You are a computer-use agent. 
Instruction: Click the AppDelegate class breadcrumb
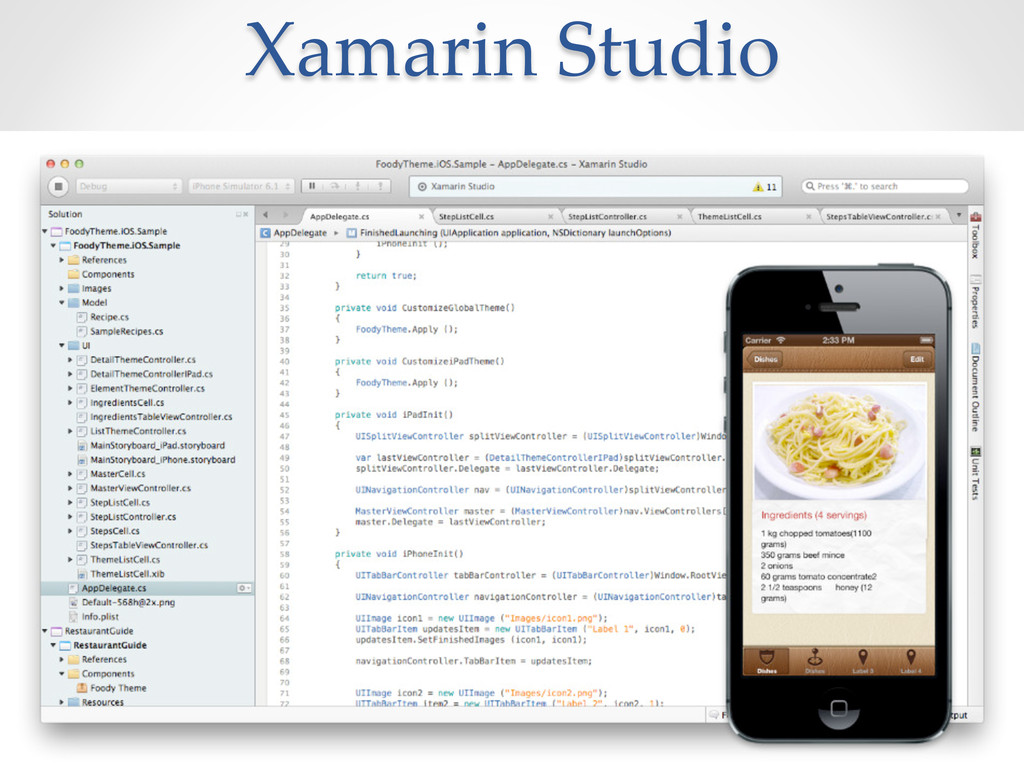294,232
